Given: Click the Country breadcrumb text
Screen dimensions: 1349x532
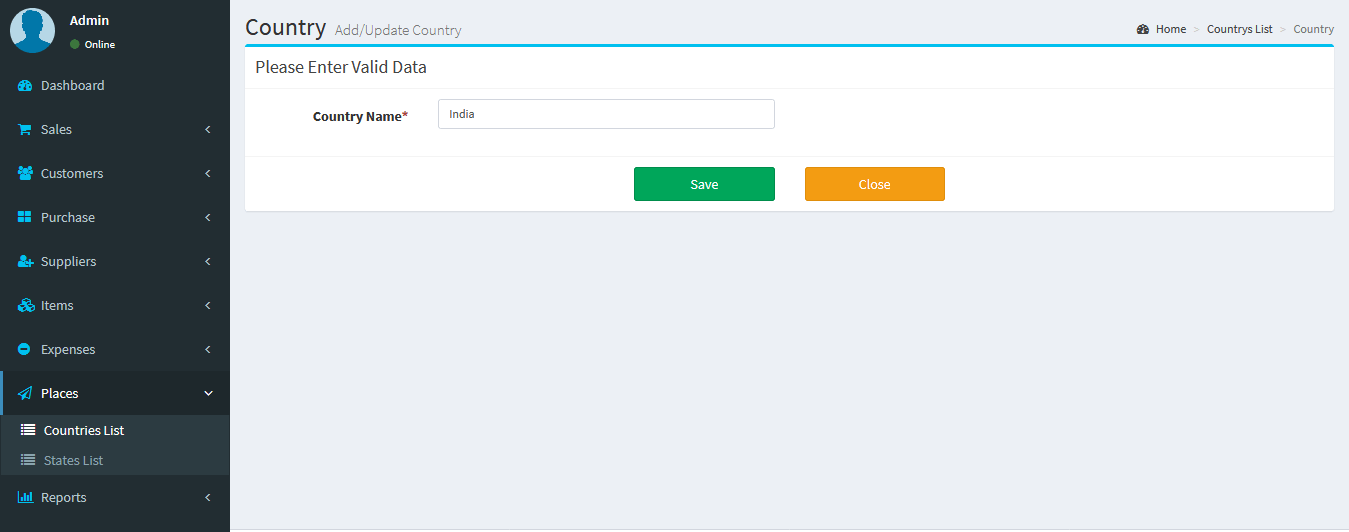Looking at the screenshot, I should 1313,29.
